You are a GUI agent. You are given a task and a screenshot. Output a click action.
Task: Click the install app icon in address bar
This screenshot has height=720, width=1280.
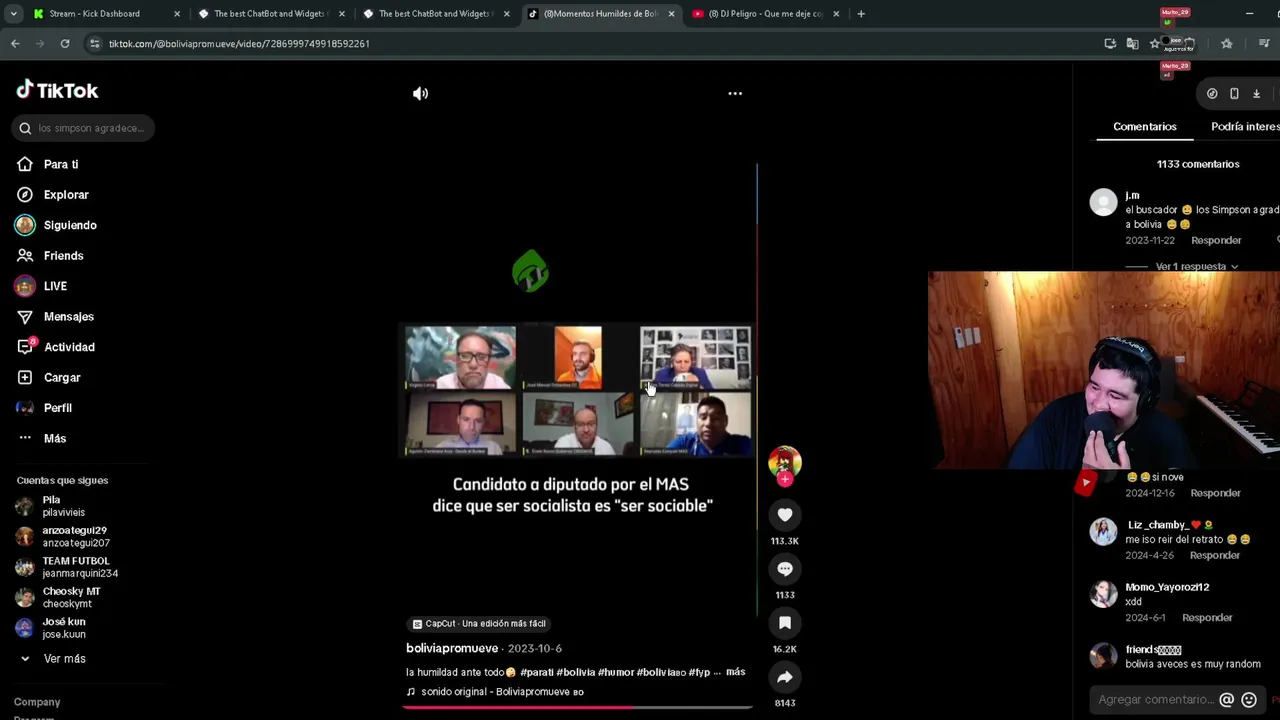pyautogui.click(x=1110, y=44)
